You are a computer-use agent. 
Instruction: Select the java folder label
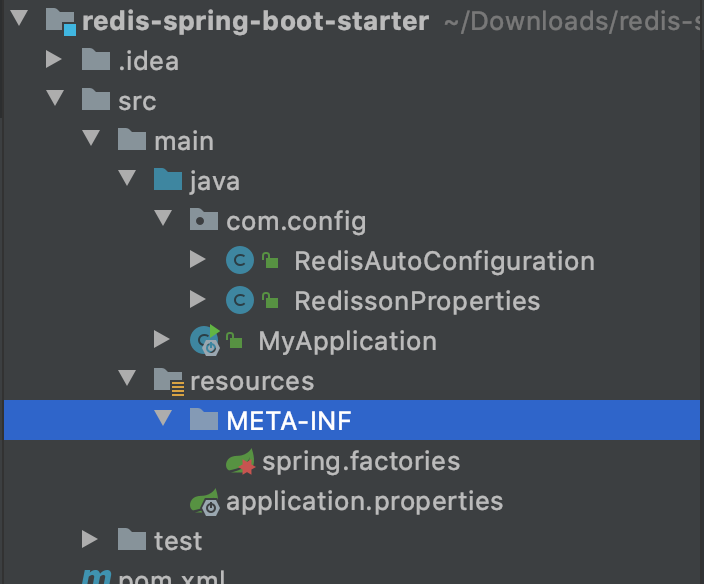tap(215, 182)
